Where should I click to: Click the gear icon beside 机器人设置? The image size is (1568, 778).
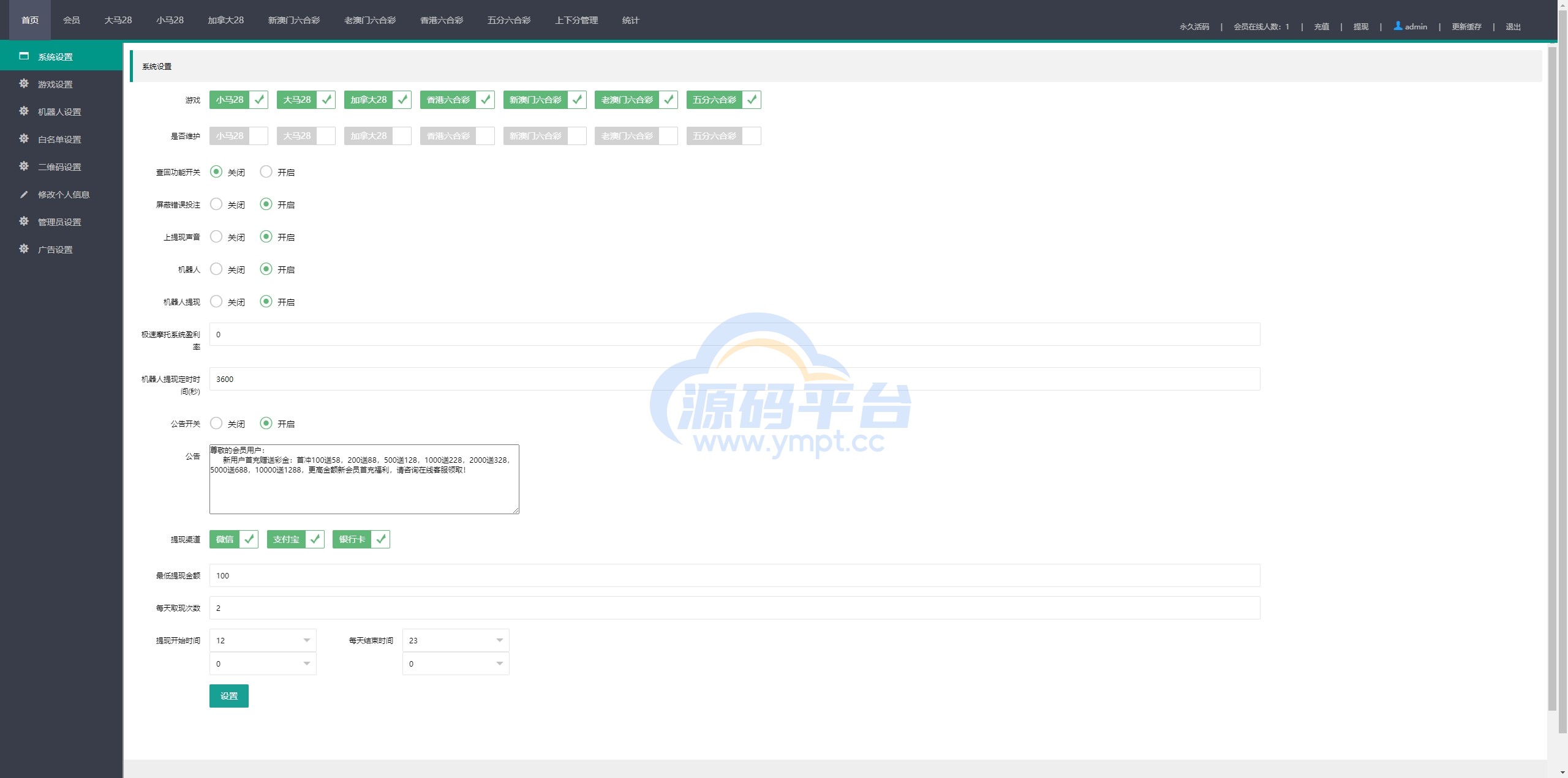click(x=24, y=111)
